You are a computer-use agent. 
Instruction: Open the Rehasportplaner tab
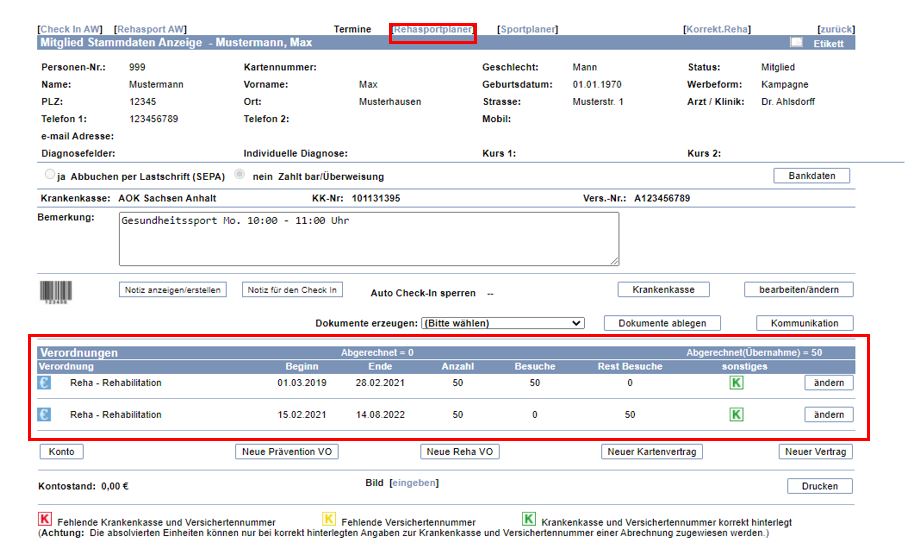tap(432, 30)
